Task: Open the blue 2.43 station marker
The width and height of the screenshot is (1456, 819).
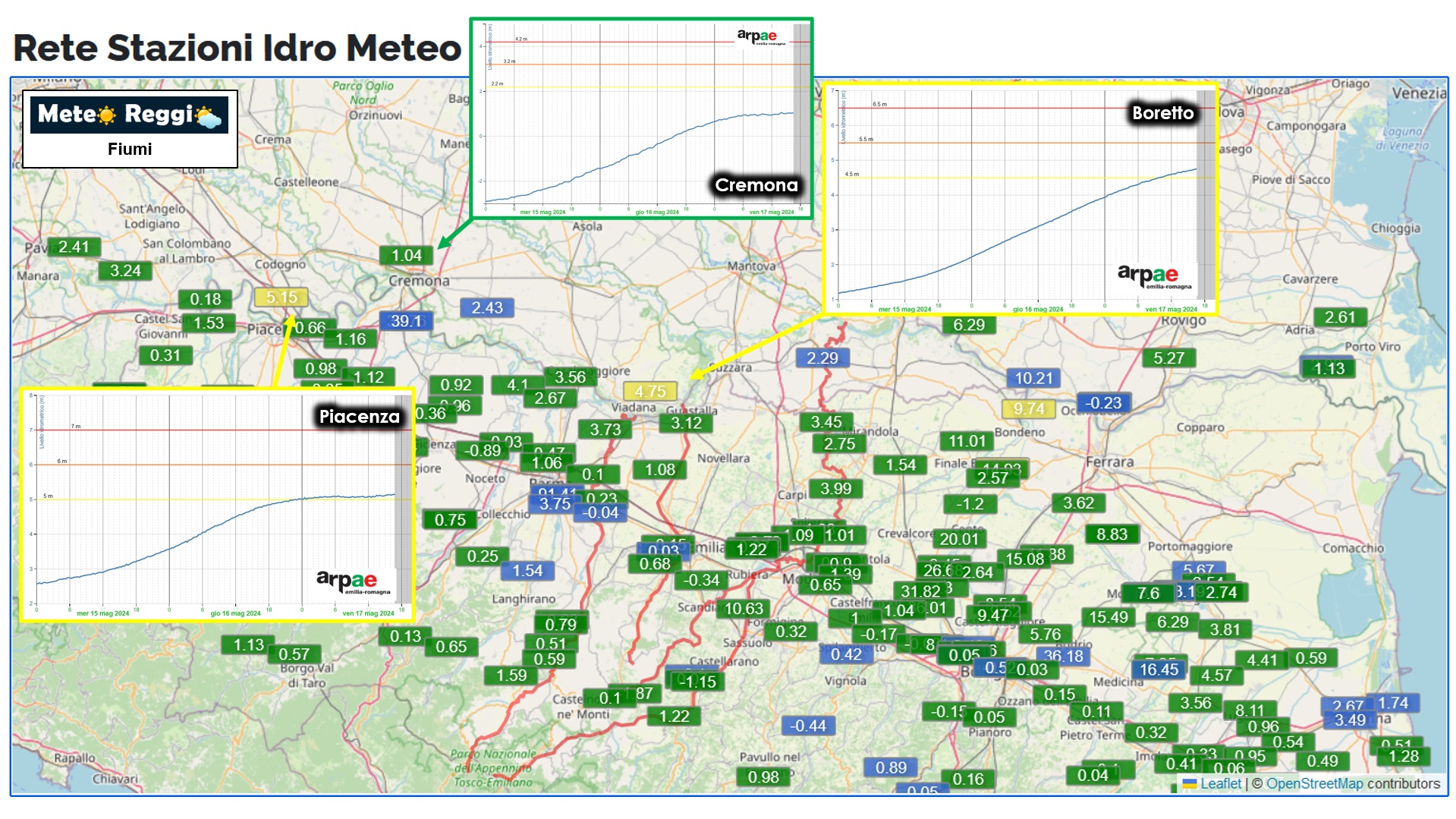Action: pyautogui.click(x=487, y=307)
